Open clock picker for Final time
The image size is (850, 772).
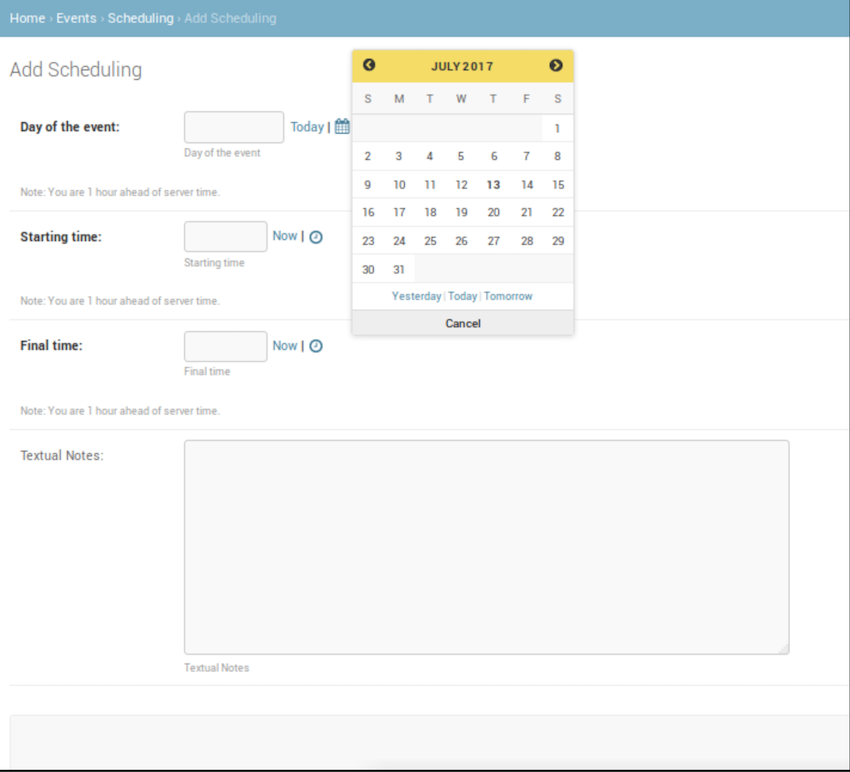[x=316, y=346]
